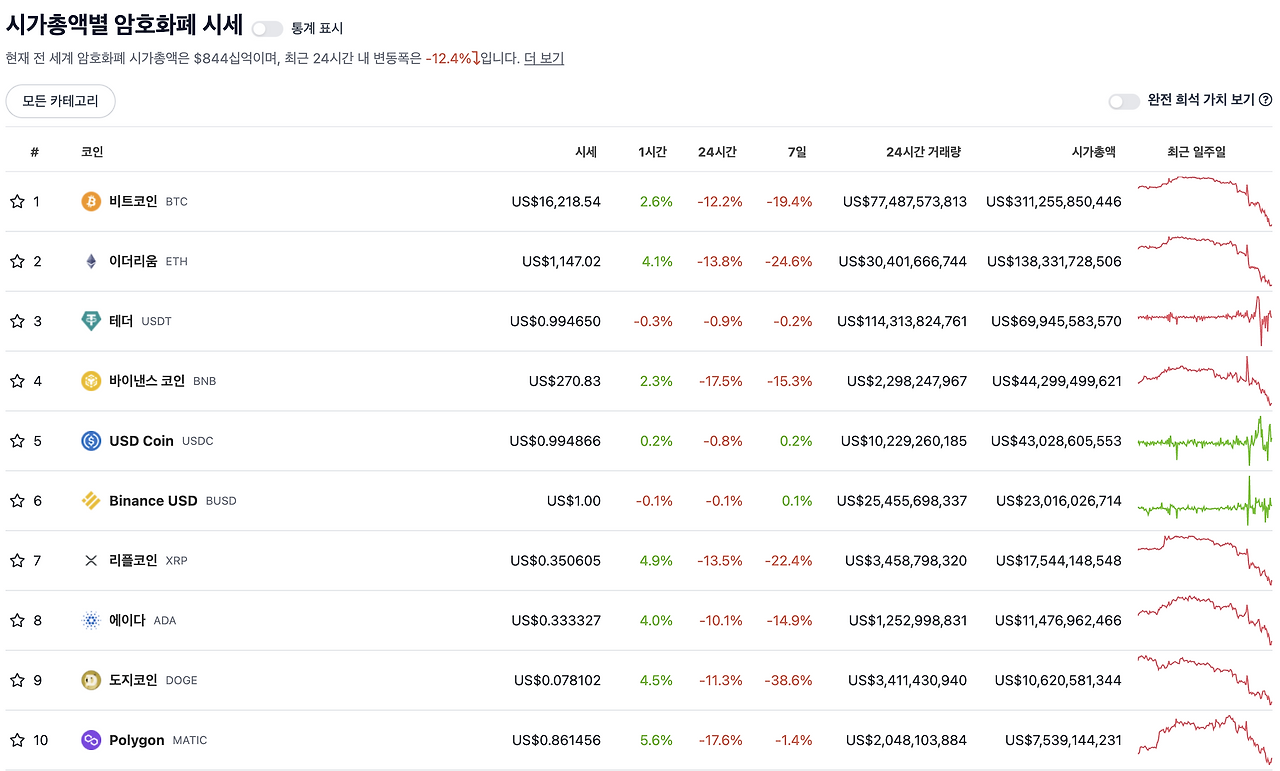Screen dimensions: 1280x771
Task: Sort by 24시간 거래량 column
Action: click(x=923, y=152)
